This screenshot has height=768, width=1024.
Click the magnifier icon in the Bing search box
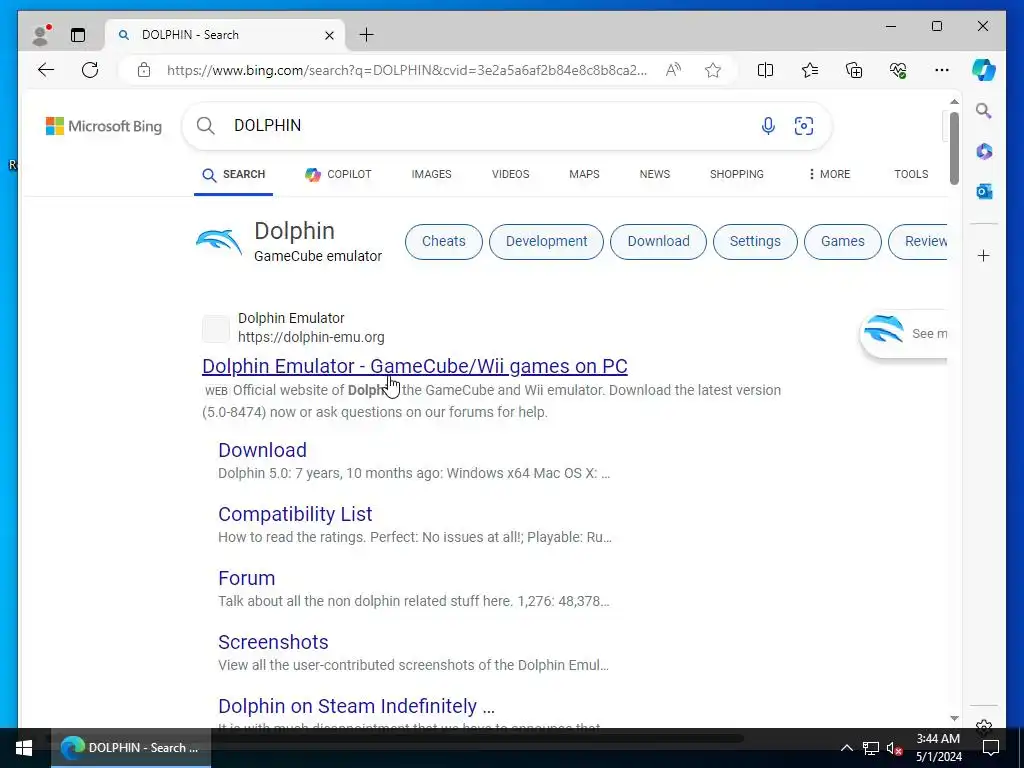tap(205, 125)
